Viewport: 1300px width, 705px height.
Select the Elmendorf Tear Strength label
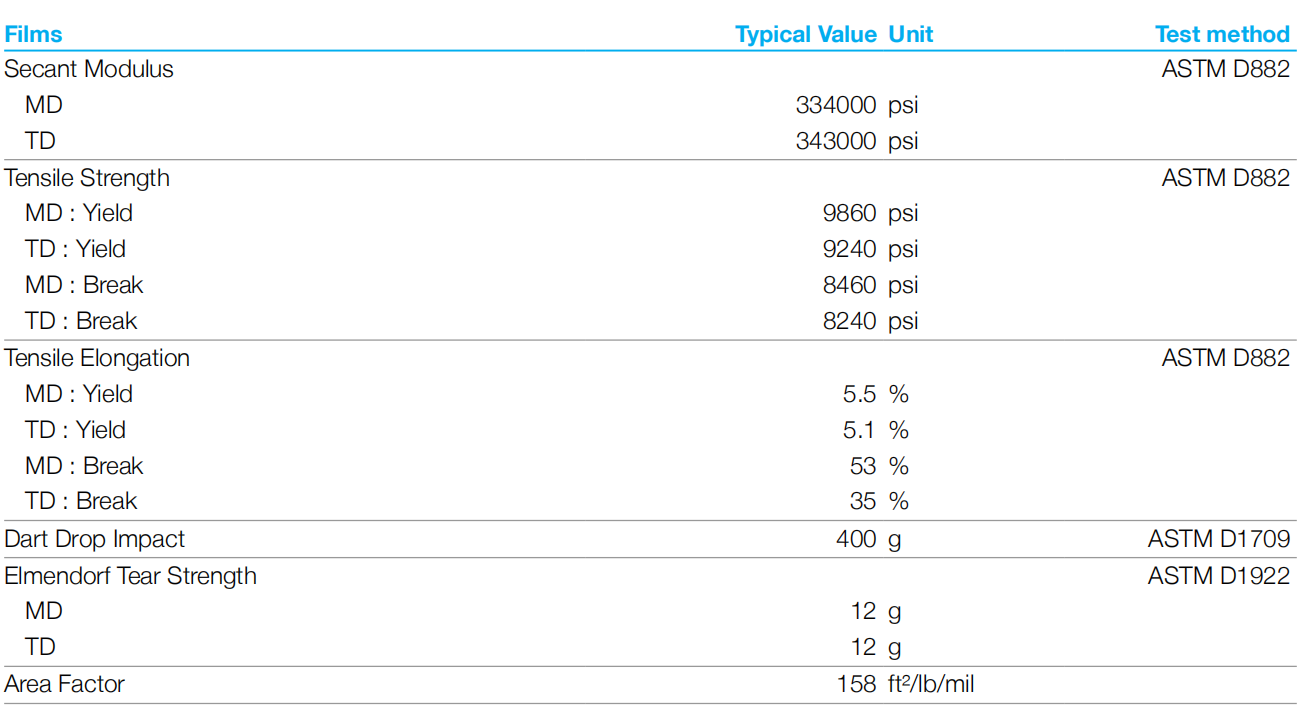(x=130, y=576)
